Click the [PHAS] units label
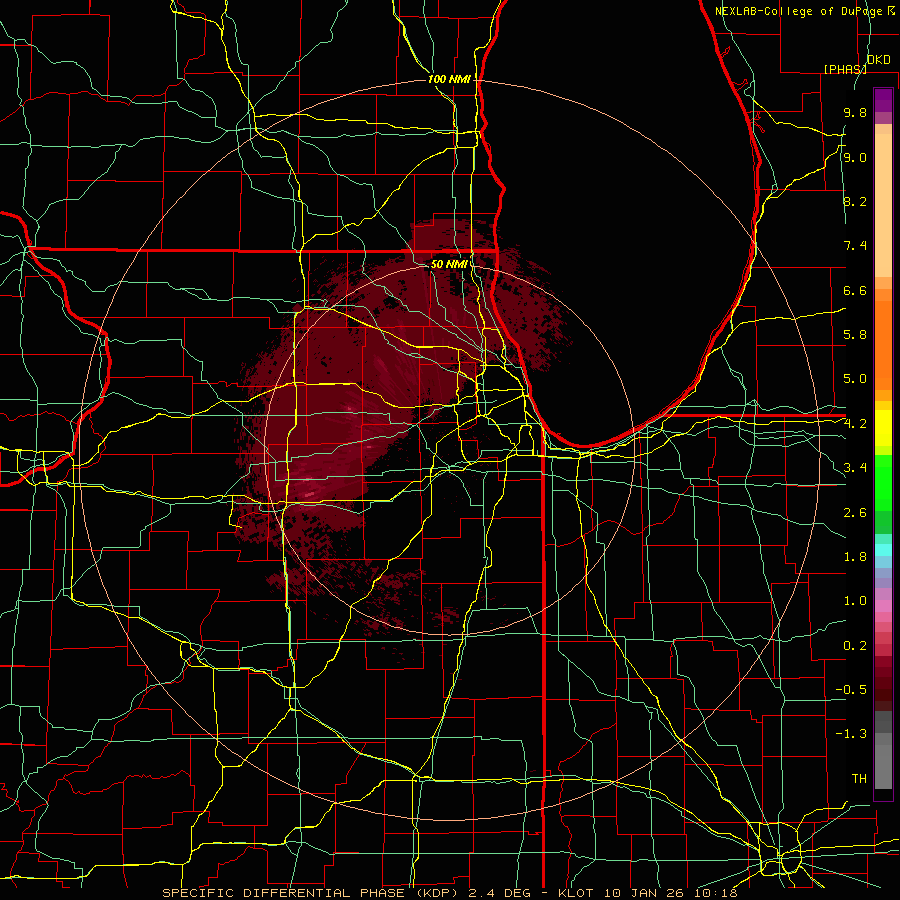Image resolution: width=900 pixels, height=900 pixels. pyautogui.click(x=845, y=69)
